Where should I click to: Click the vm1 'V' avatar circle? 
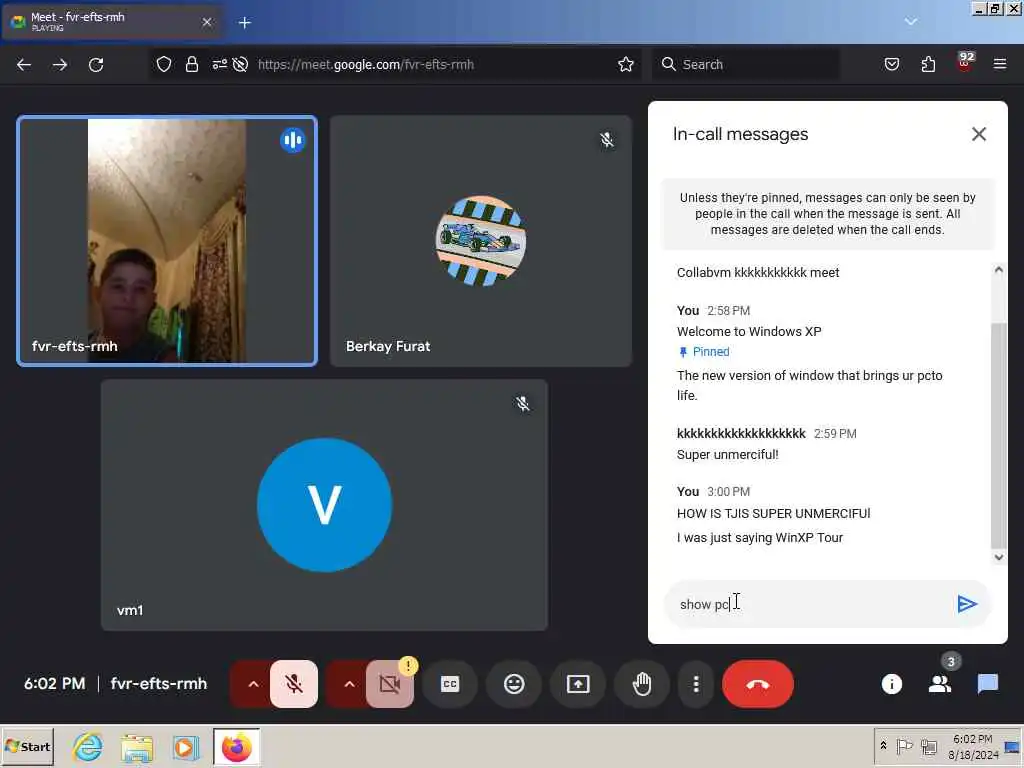coord(325,505)
